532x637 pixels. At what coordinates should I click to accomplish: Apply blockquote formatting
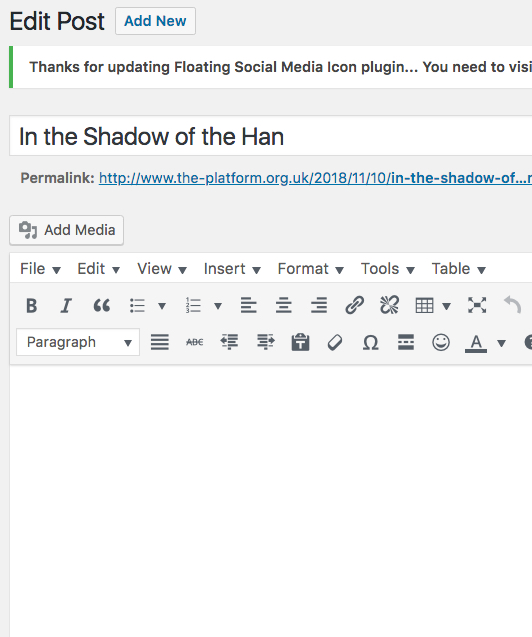(102, 306)
